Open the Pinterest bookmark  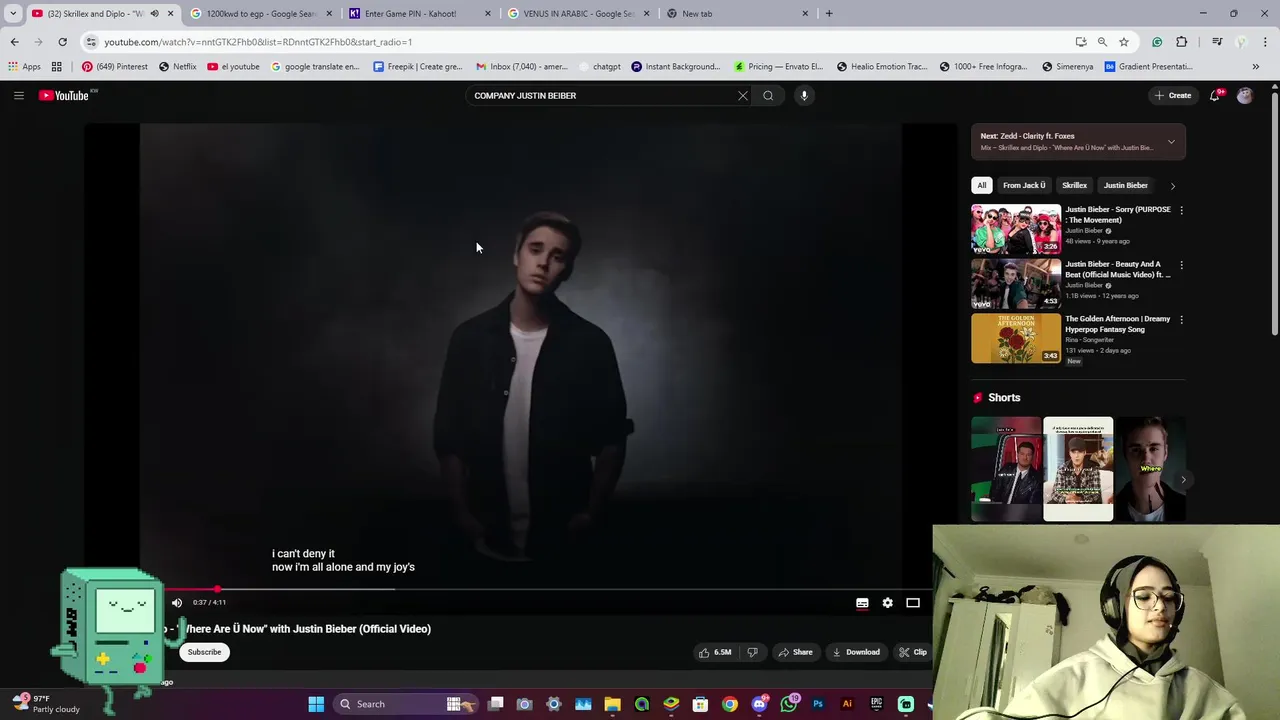tap(114, 67)
